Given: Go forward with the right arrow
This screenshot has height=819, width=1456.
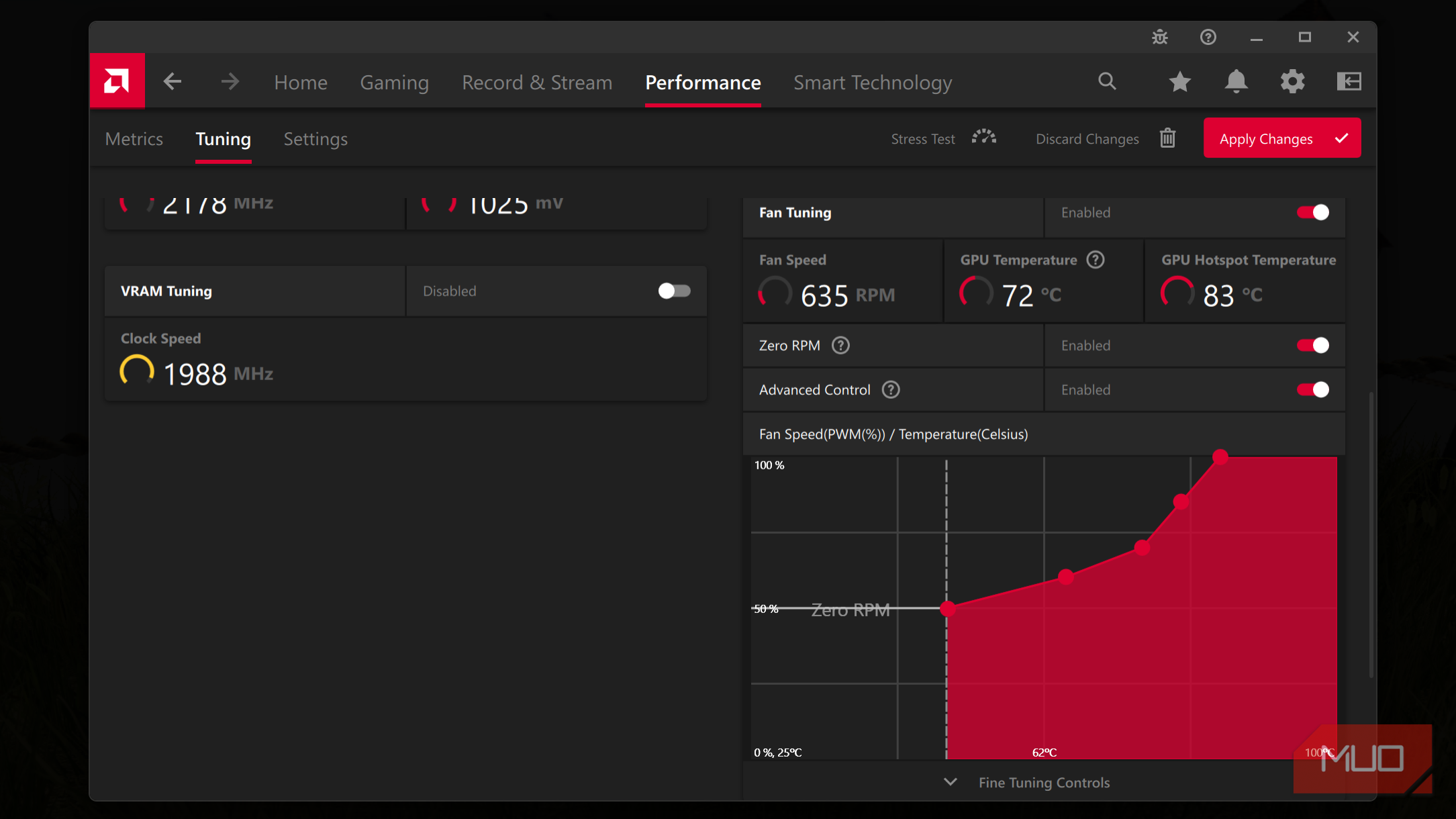Looking at the screenshot, I should 230,82.
